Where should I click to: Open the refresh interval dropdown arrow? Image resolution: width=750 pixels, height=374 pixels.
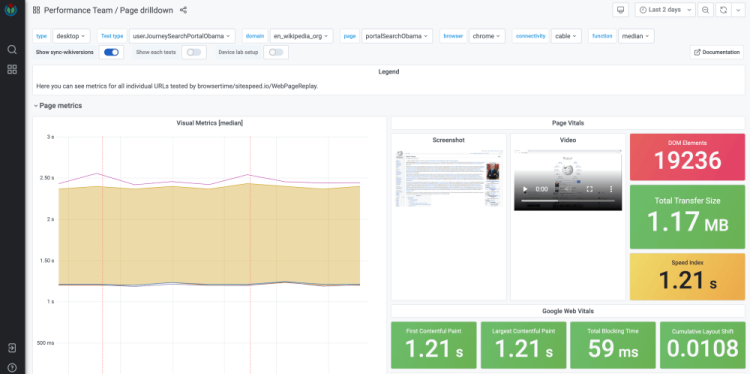[x=737, y=10]
